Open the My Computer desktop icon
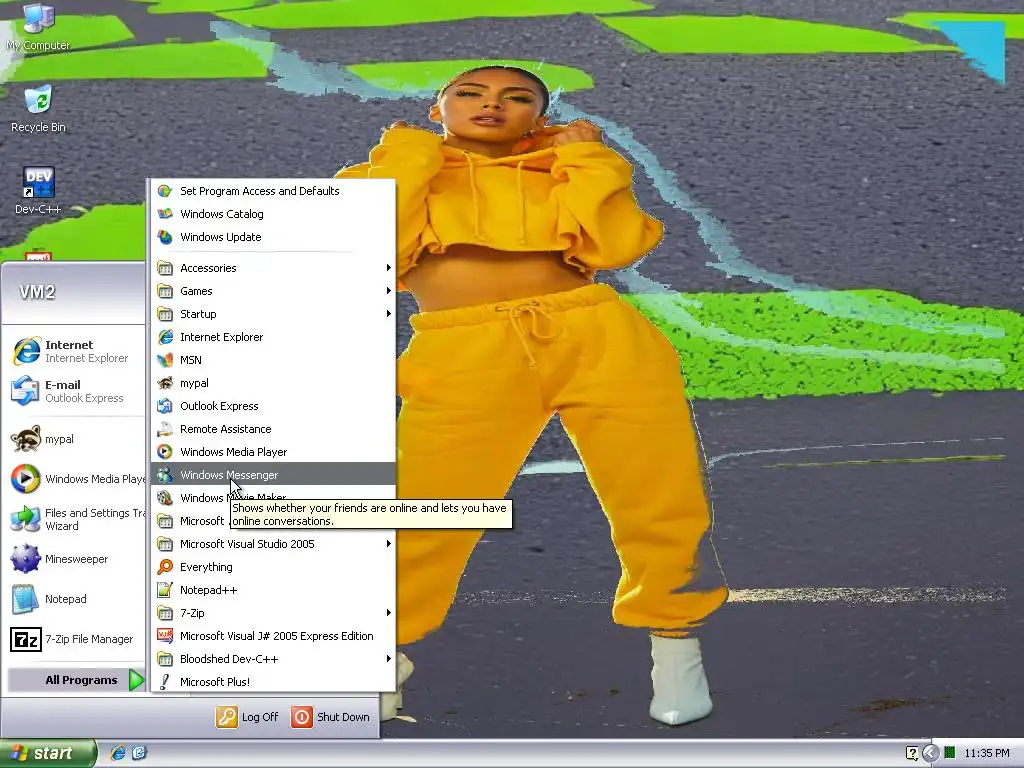 point(38,26)
